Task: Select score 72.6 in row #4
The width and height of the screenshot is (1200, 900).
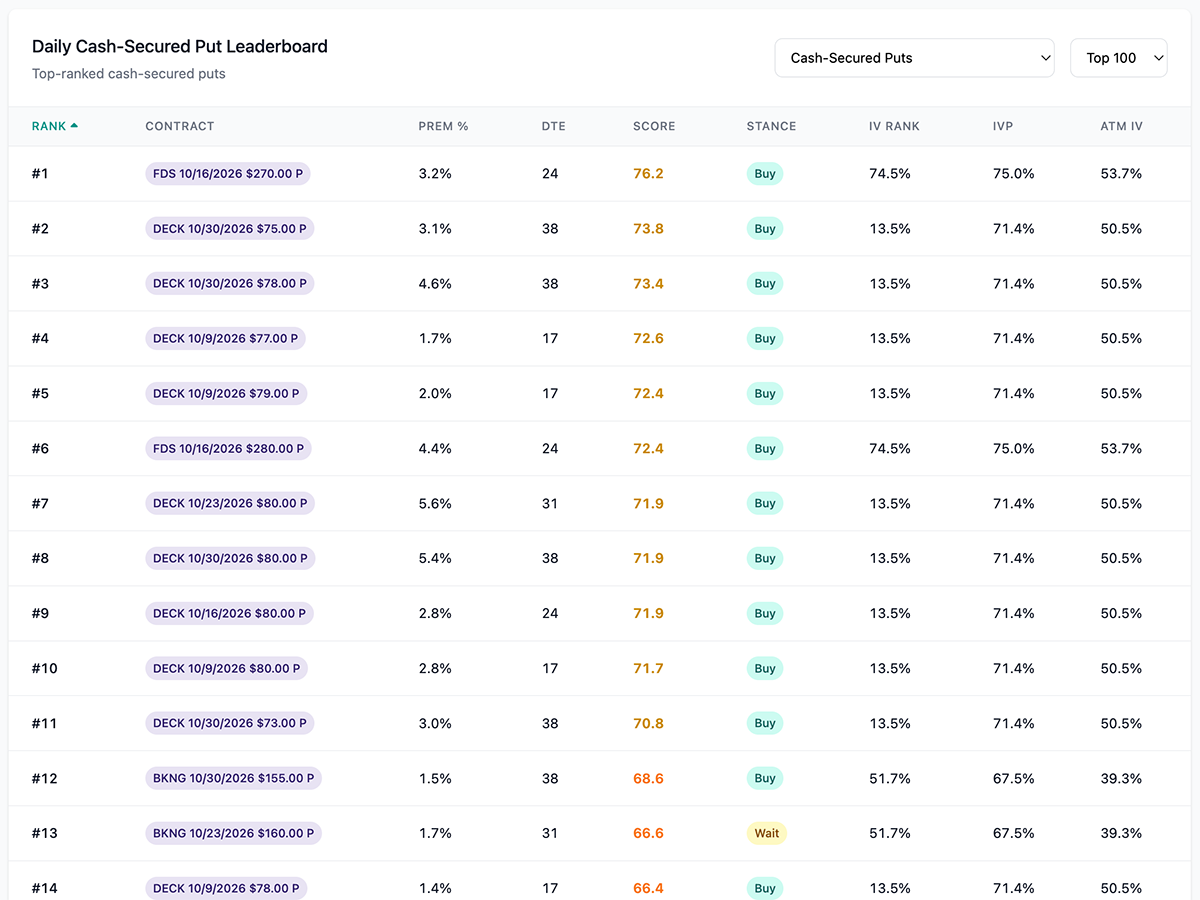Action: (x=648, y=339)
